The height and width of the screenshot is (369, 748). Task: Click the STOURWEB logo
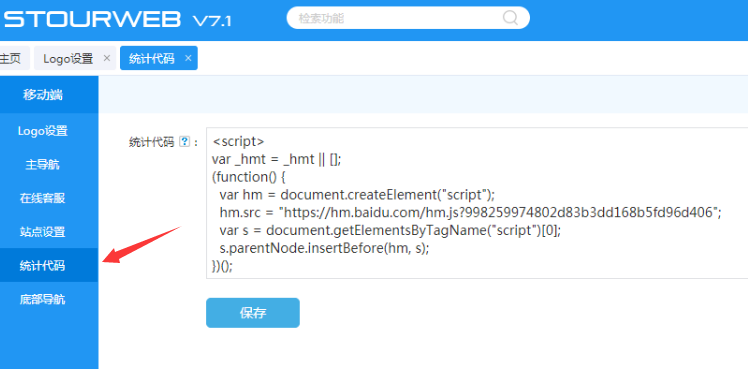pos(93,19)
